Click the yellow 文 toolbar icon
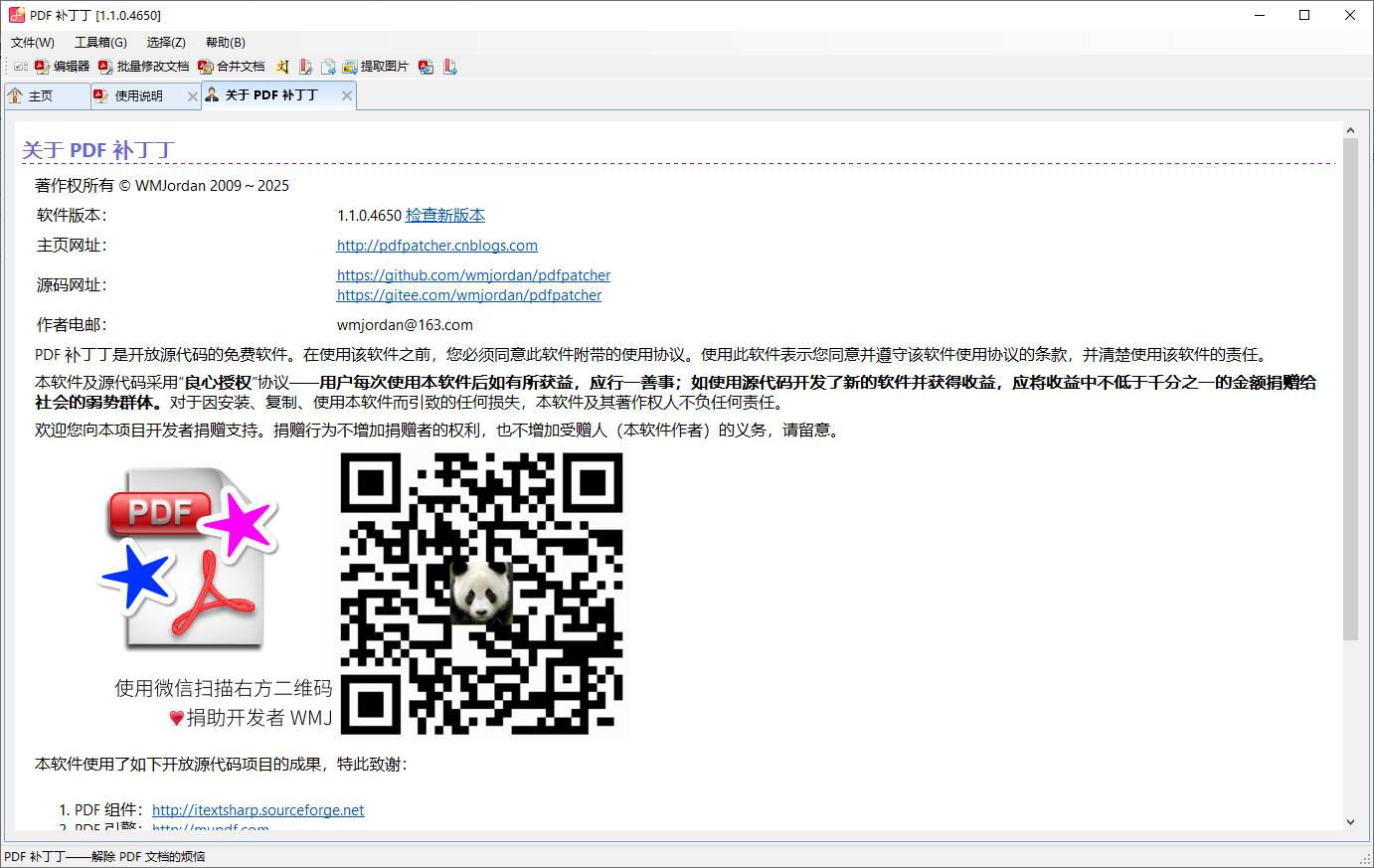1374x868 pixels. coord(282,67)
